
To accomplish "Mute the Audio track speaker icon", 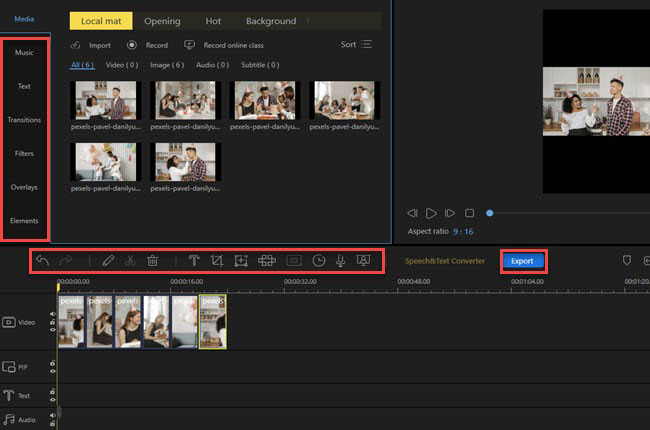I will pos(53,414).
